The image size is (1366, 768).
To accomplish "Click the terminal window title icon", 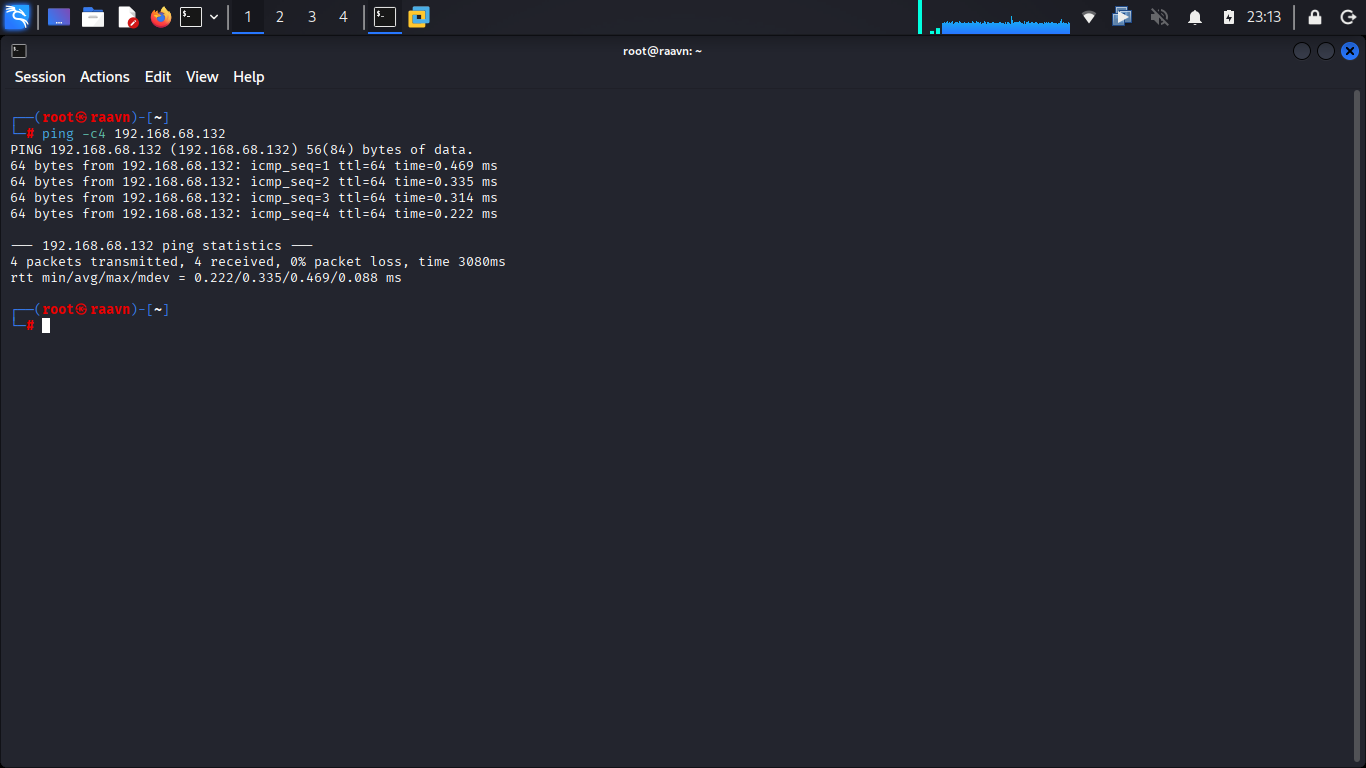I will pos(19,51).
